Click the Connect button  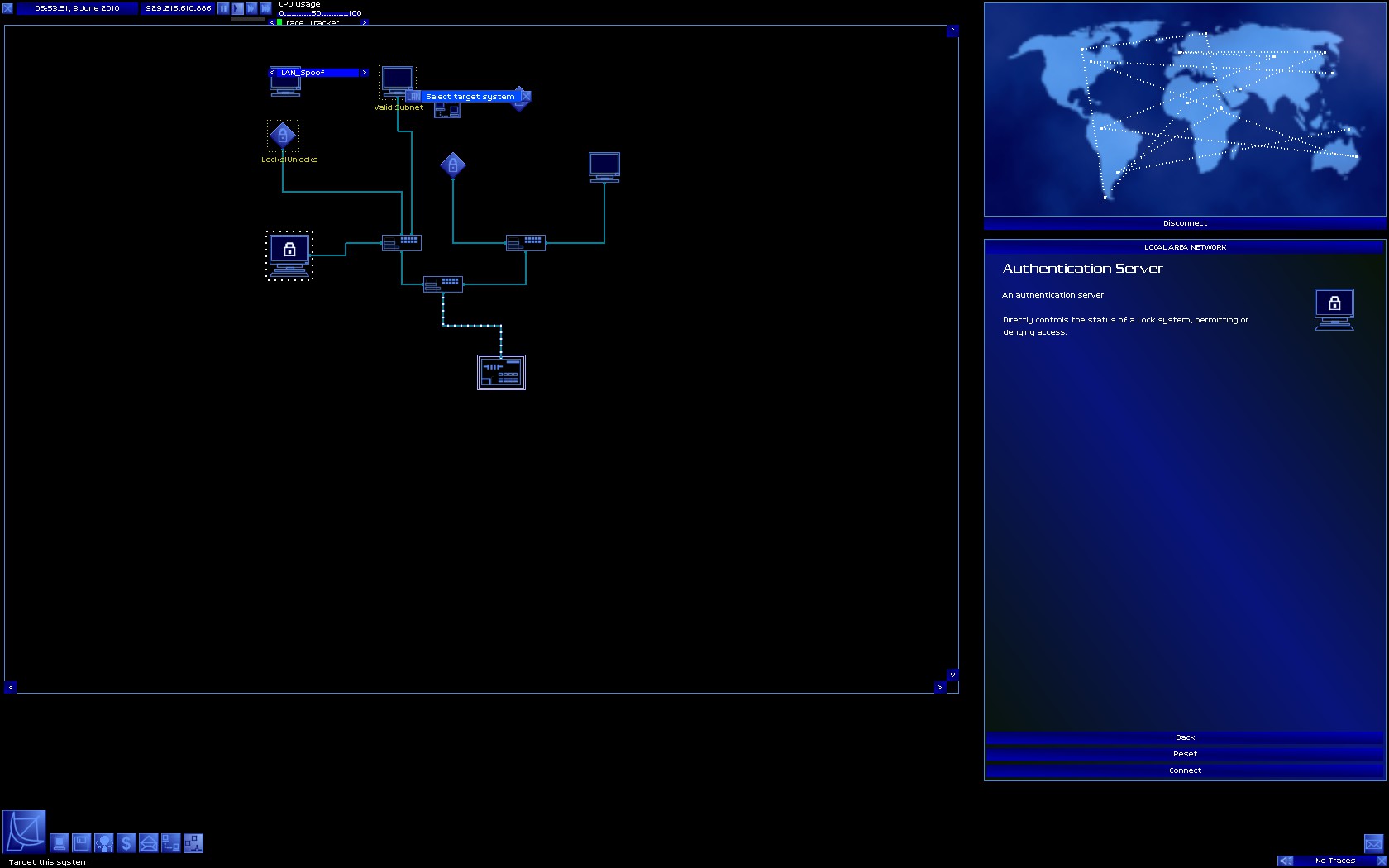point(1185,770)
